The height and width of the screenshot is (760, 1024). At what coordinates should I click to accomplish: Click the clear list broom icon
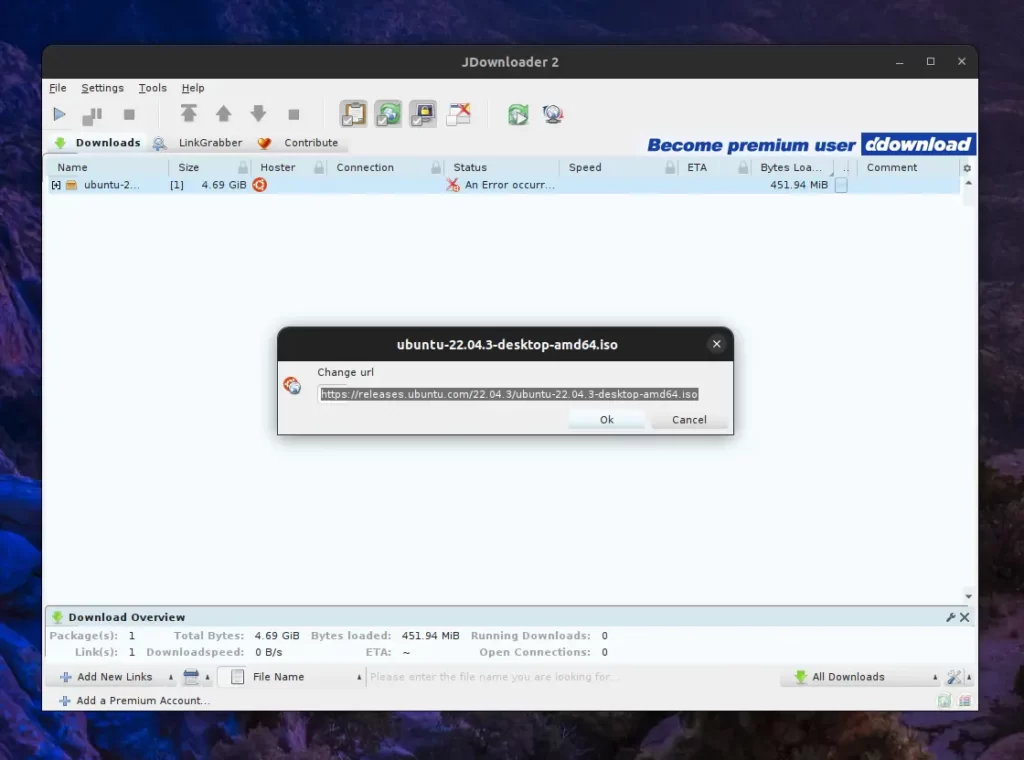pos(191,676)
